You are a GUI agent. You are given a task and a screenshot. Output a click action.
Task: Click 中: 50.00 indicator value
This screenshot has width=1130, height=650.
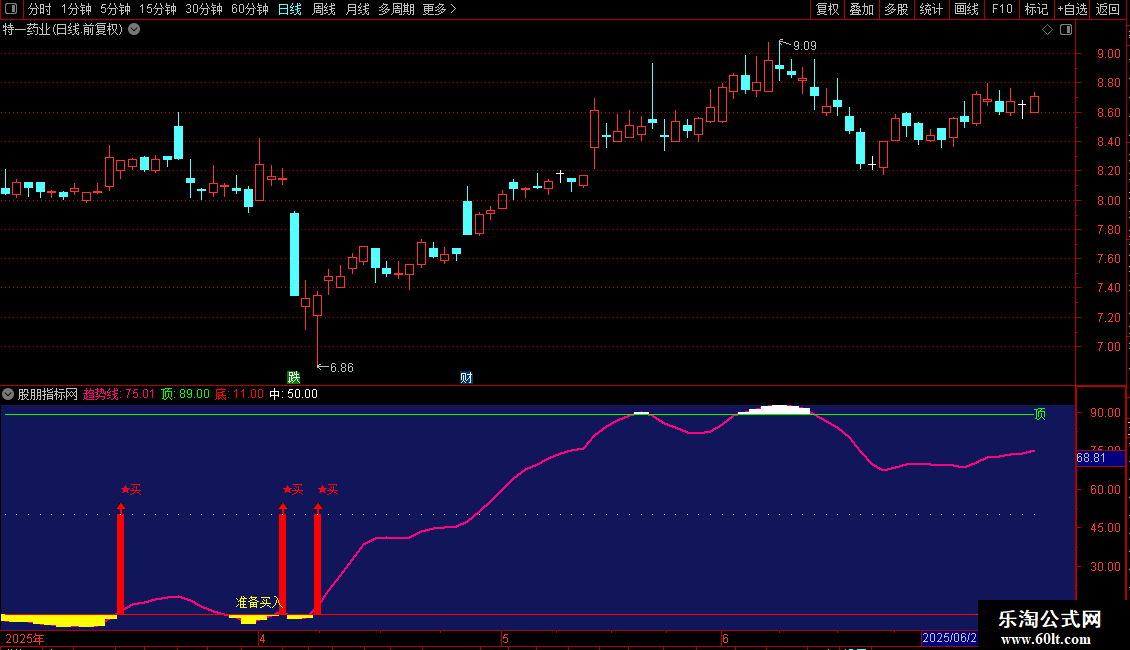[x=293, y=394]
